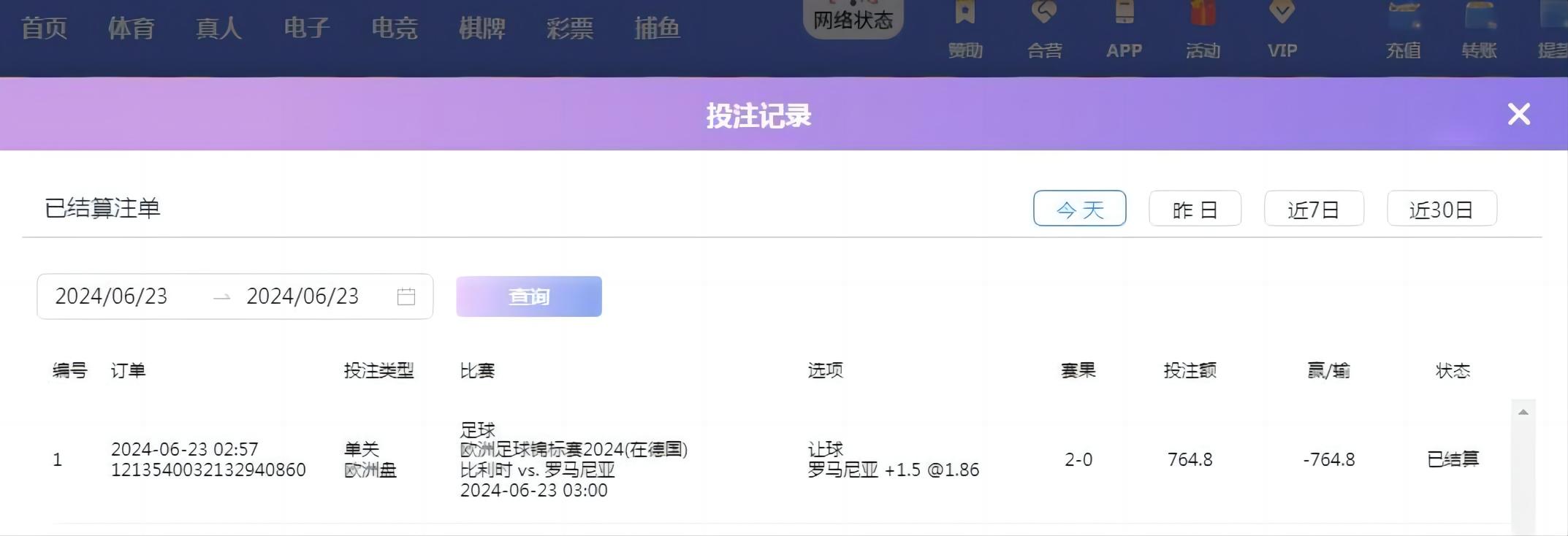Click the 查询 search button
This screenshot has width=1568, height=536.
[x=528, y=296]
